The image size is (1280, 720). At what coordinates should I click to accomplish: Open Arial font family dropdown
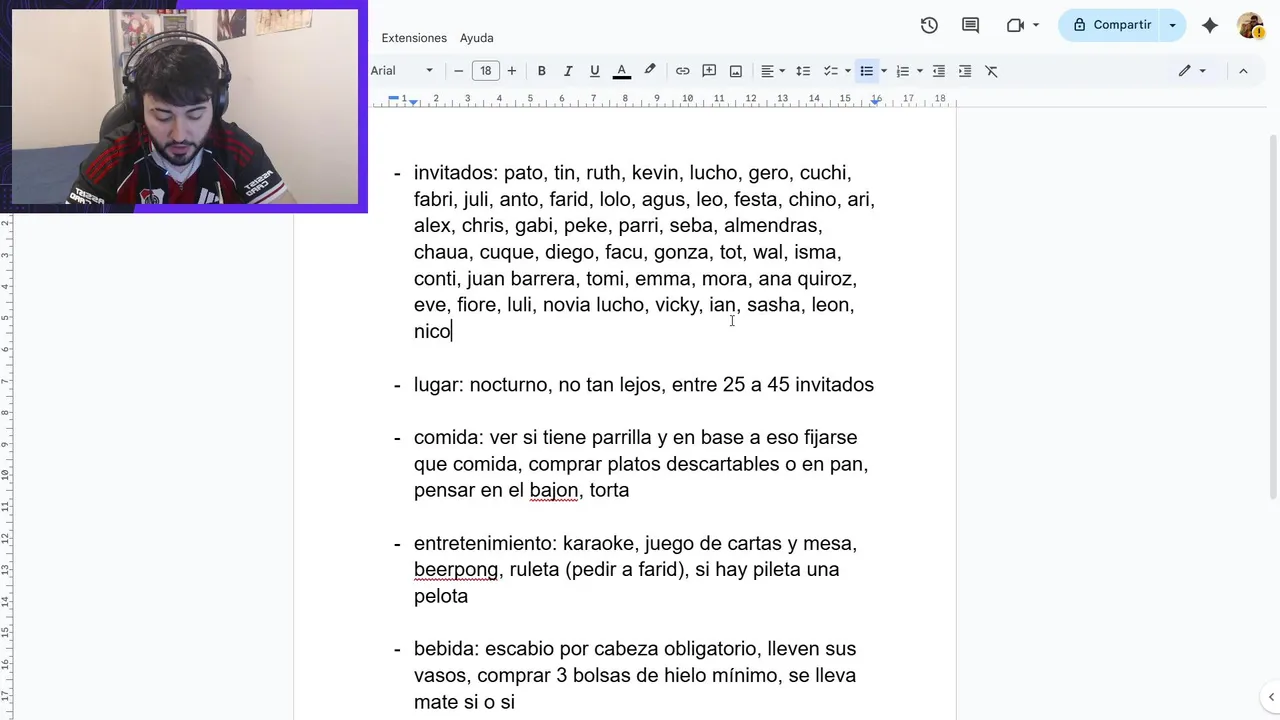(x=402, y=71)
